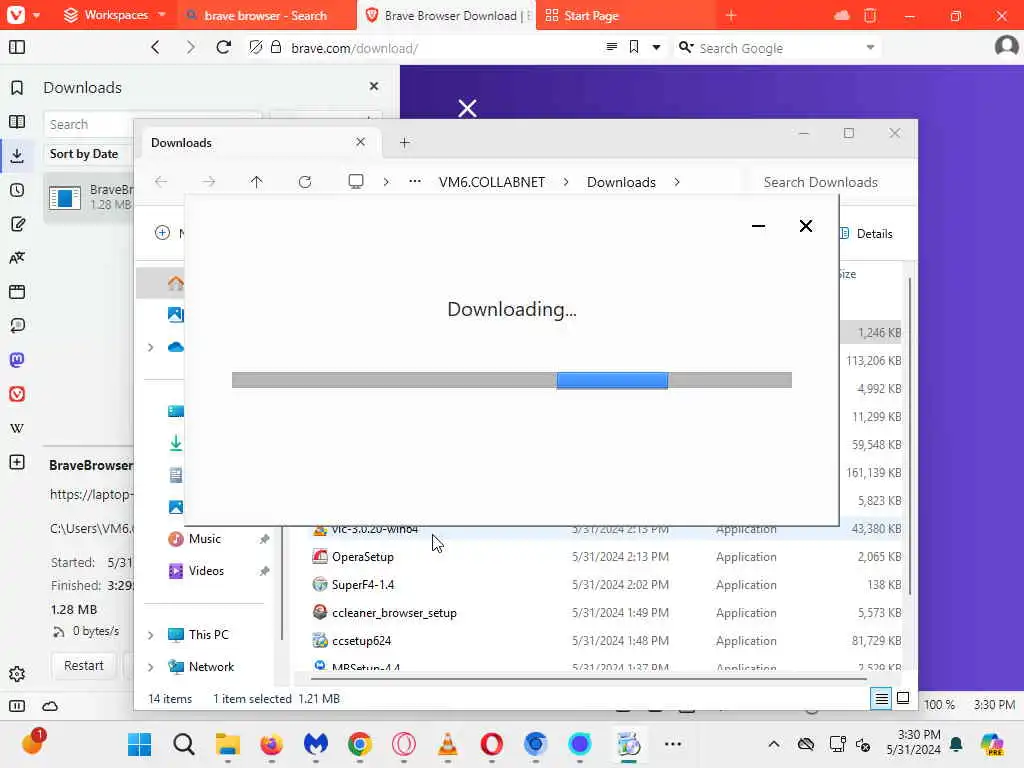Expand the This PC tree node
The image size is (1024, 768).
(151, 635)
